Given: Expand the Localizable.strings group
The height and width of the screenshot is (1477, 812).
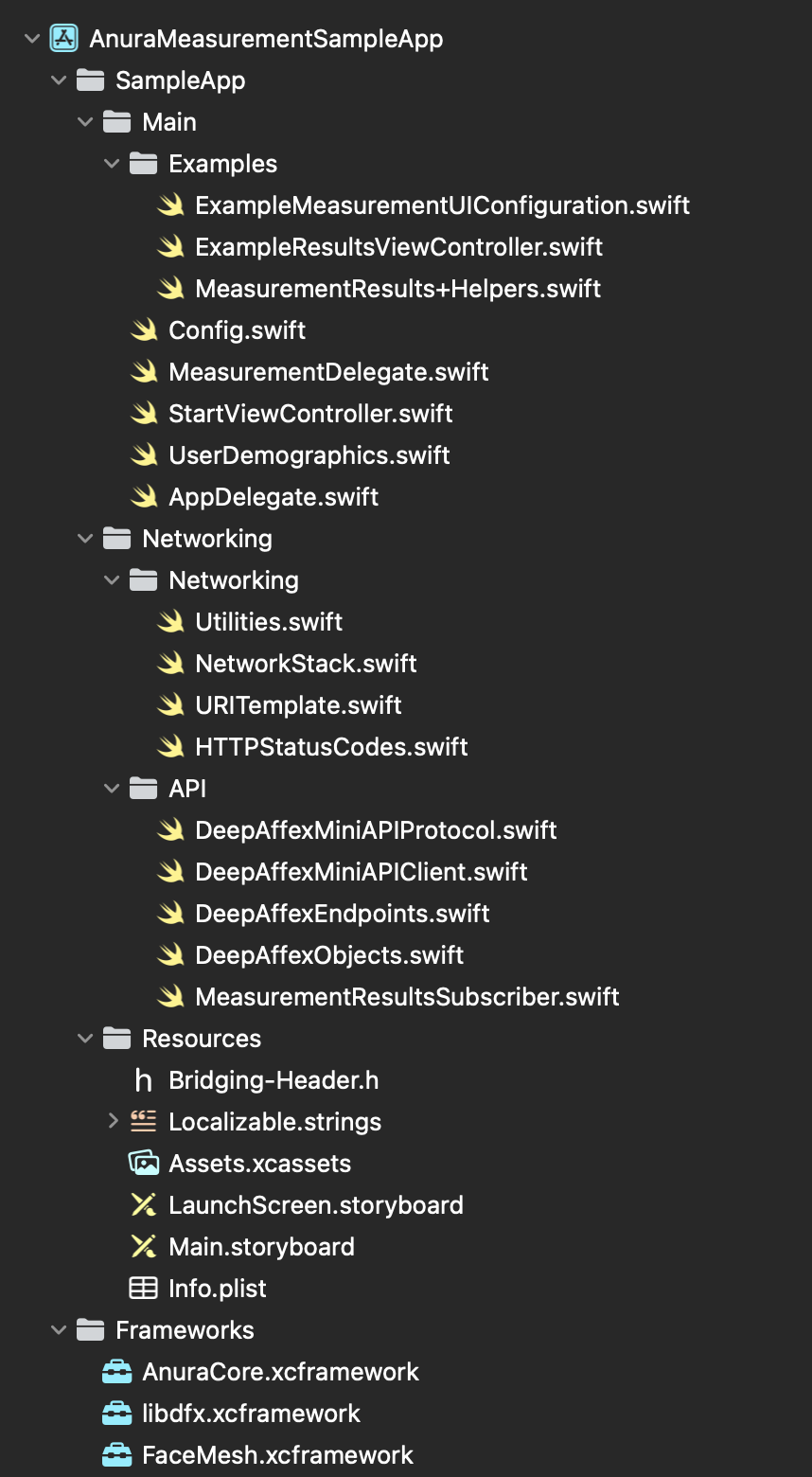Looking at the screenshot, I should coord(113,1122).
